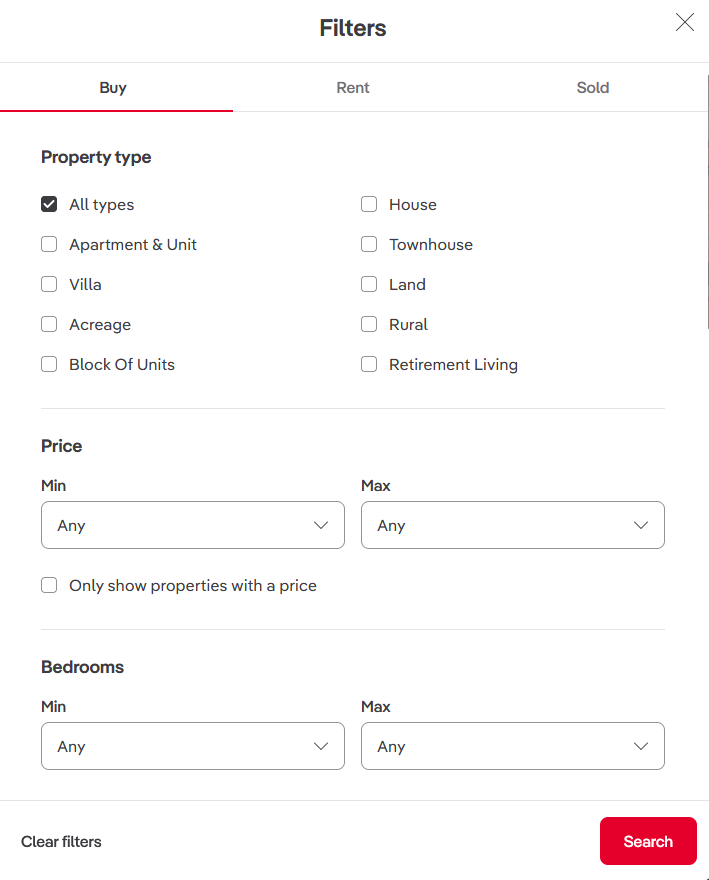Enable Block Of Units checkbox

(49, 364)
